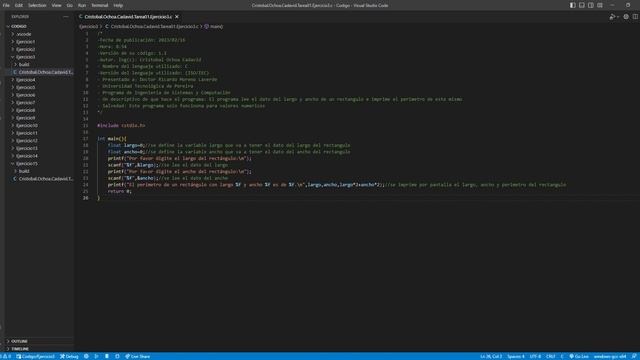
Task: Click the return 0; line in code
Action: click(x=120, y=191)
